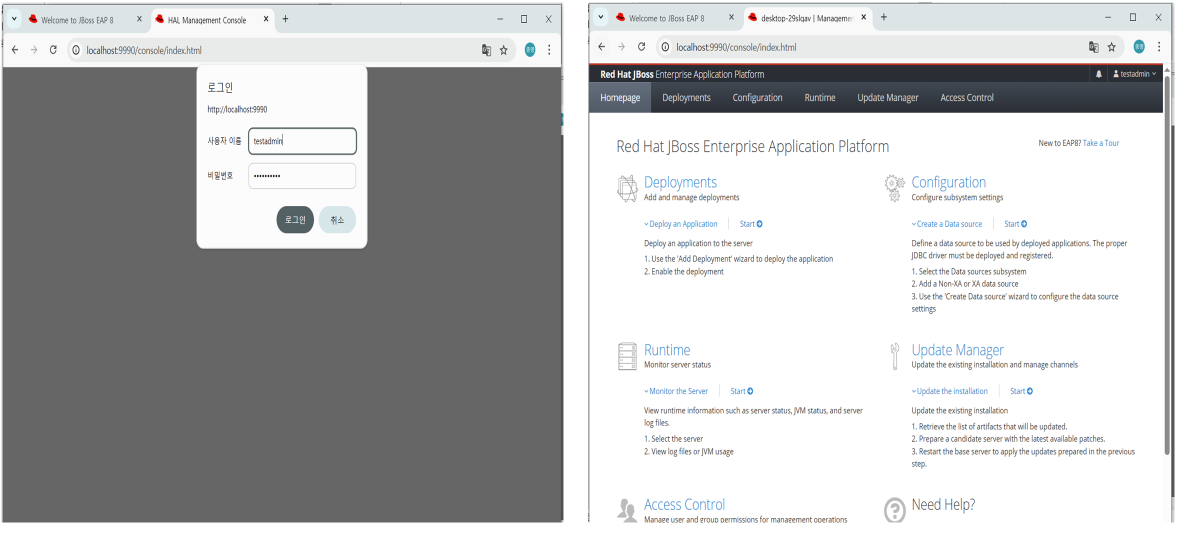Viewport: 1177px width, 540px height.
Task: Reload page in right browser window
Action: pyautogui.click(x=640, y=47)
